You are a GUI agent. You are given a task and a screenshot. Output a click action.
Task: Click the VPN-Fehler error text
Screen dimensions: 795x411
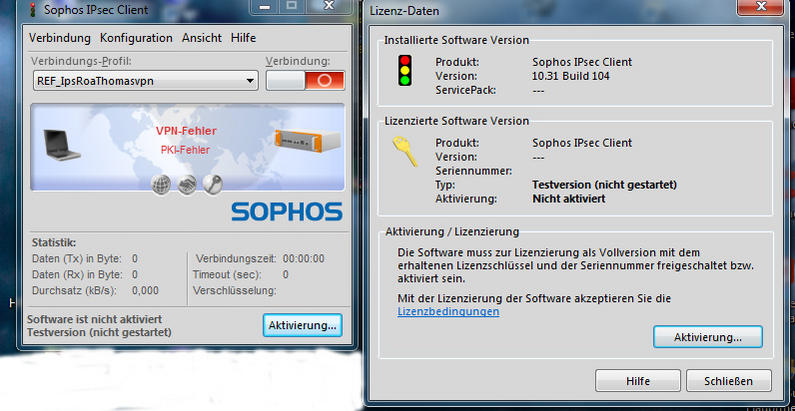point(186,131)
